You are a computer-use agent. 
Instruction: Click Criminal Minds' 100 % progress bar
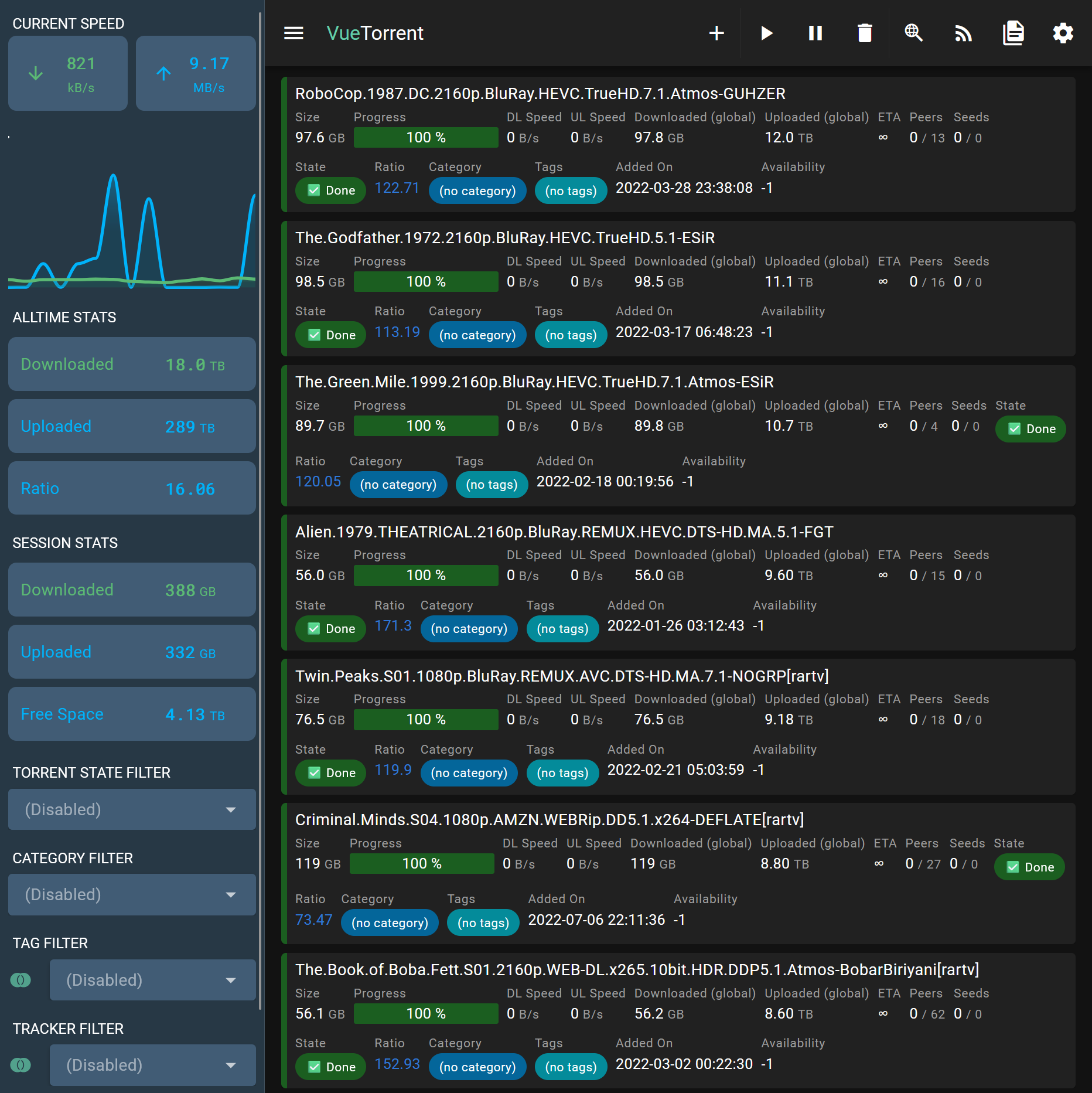pos(422,864)
